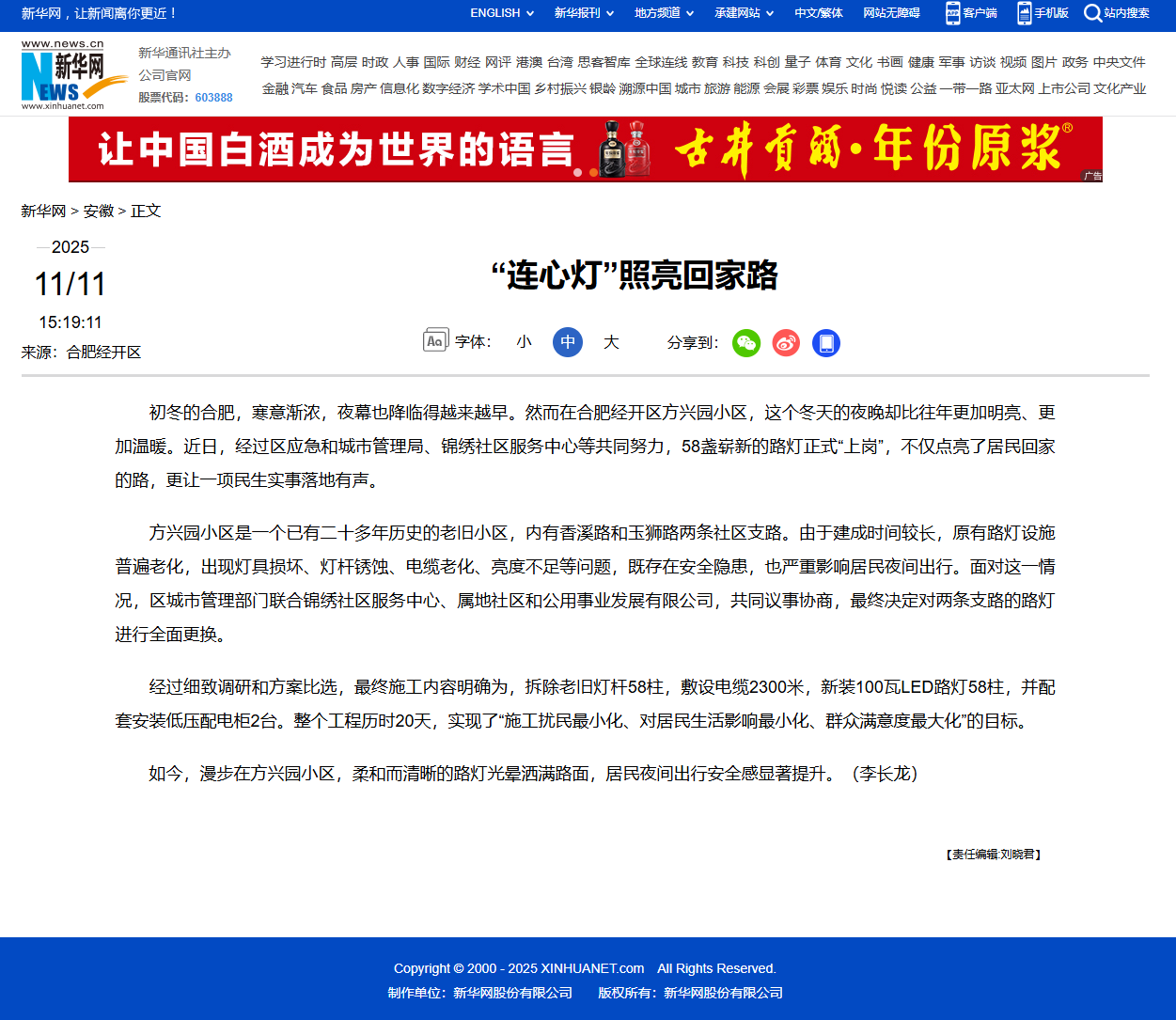Set font size to 小
The height and width of the screenshot is (1020, 1176).
[x=524, y=342]
